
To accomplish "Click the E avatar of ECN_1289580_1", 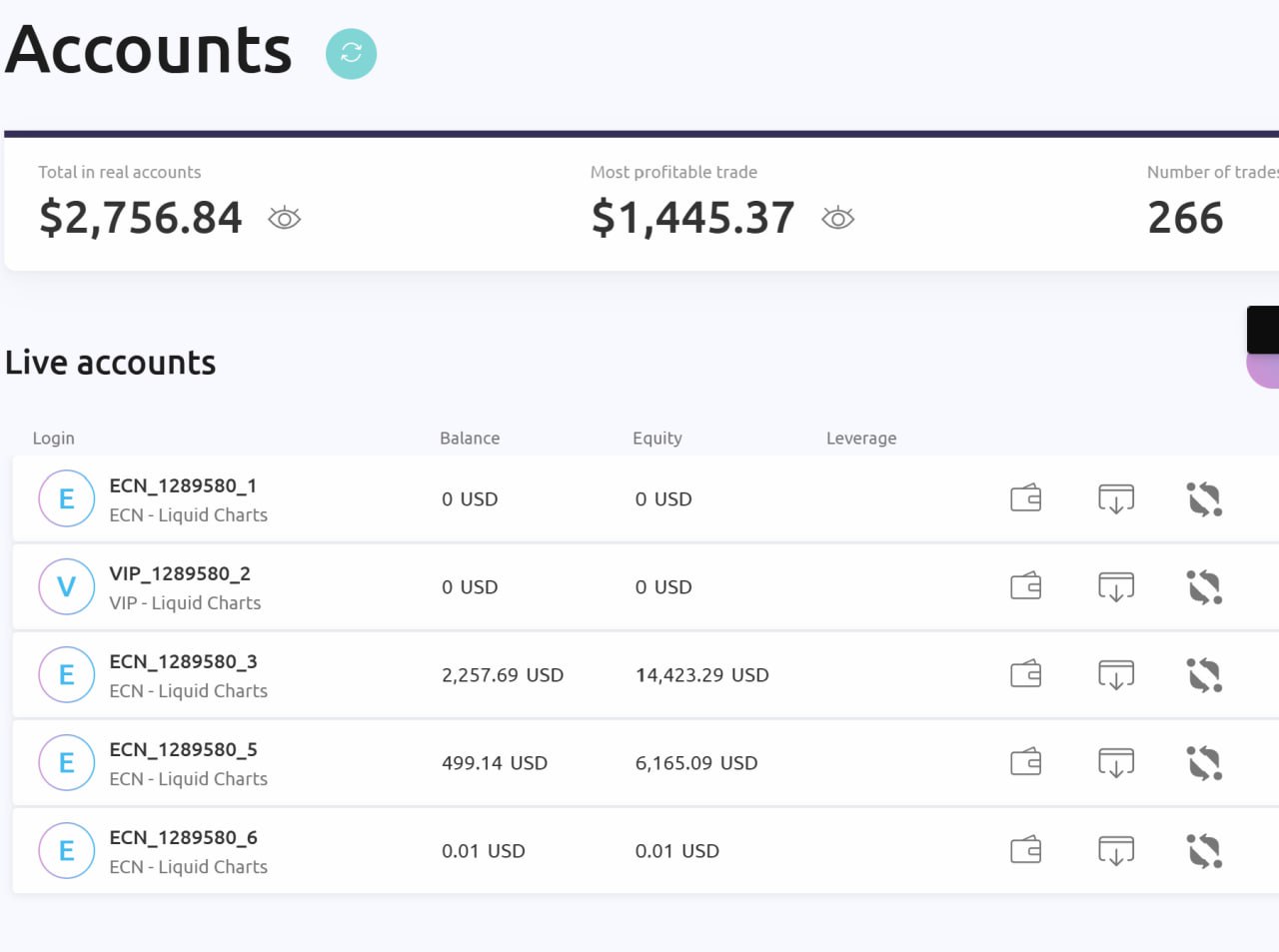I will pos(67,498).
